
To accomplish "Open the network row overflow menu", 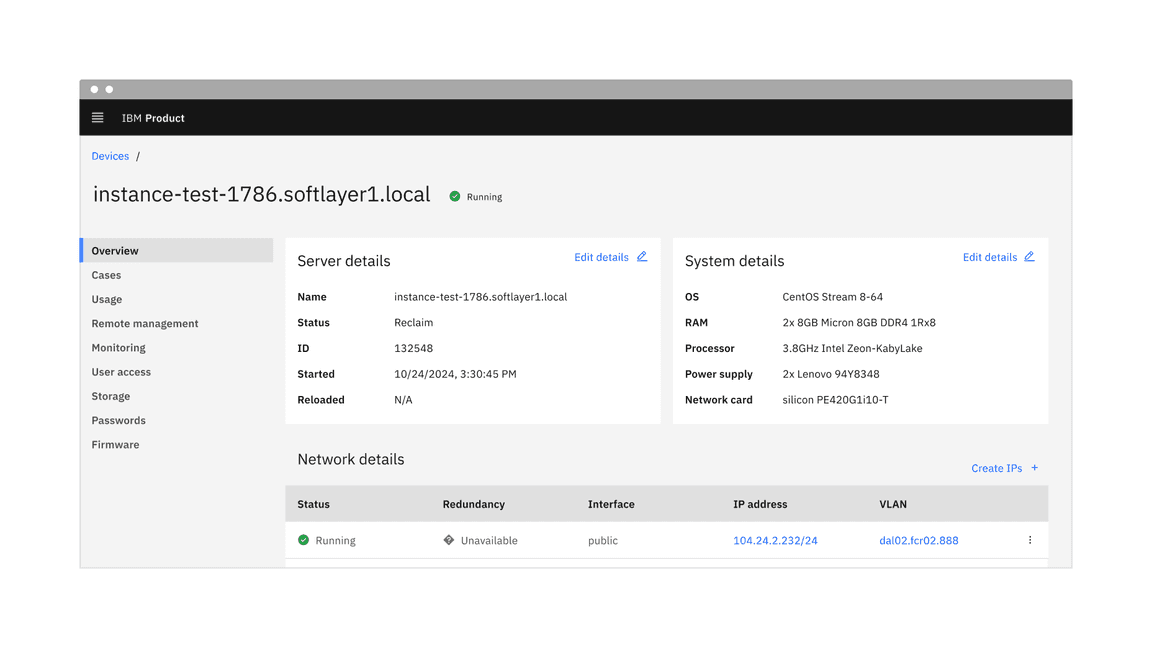I will [x=1030, y=540].
